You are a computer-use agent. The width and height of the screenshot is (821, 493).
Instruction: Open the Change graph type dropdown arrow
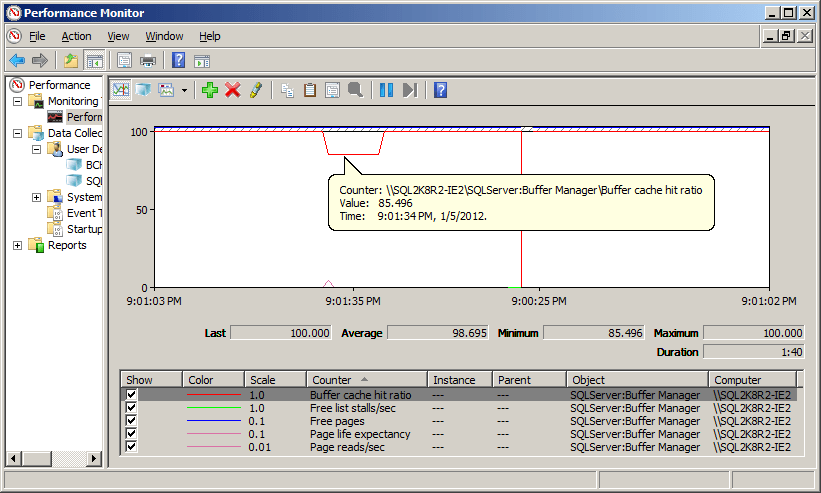(185, 91)
